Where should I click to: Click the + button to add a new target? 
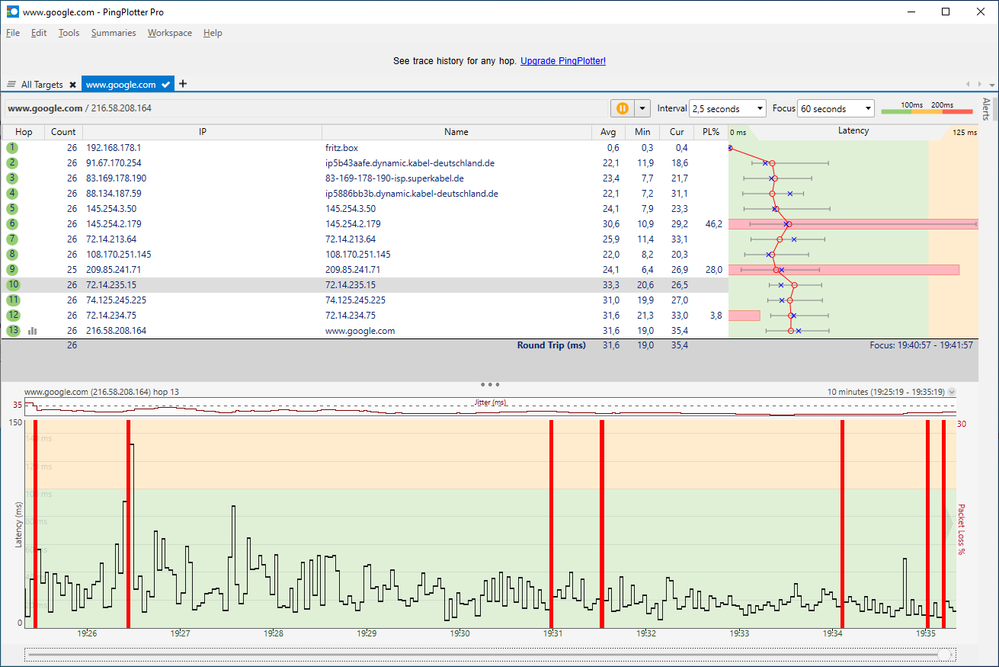click(183, 85)
